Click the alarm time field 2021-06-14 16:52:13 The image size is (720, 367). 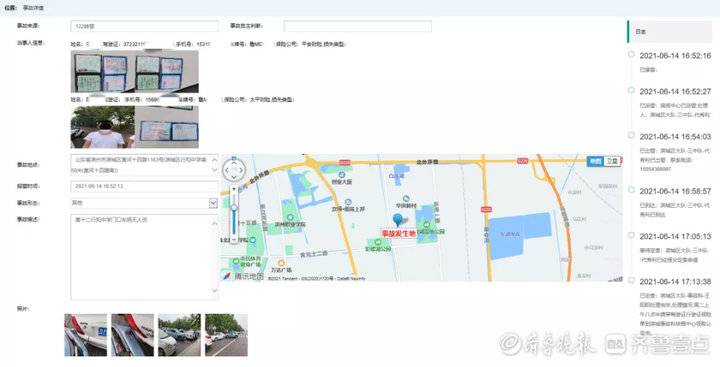[x=145, y=186]
